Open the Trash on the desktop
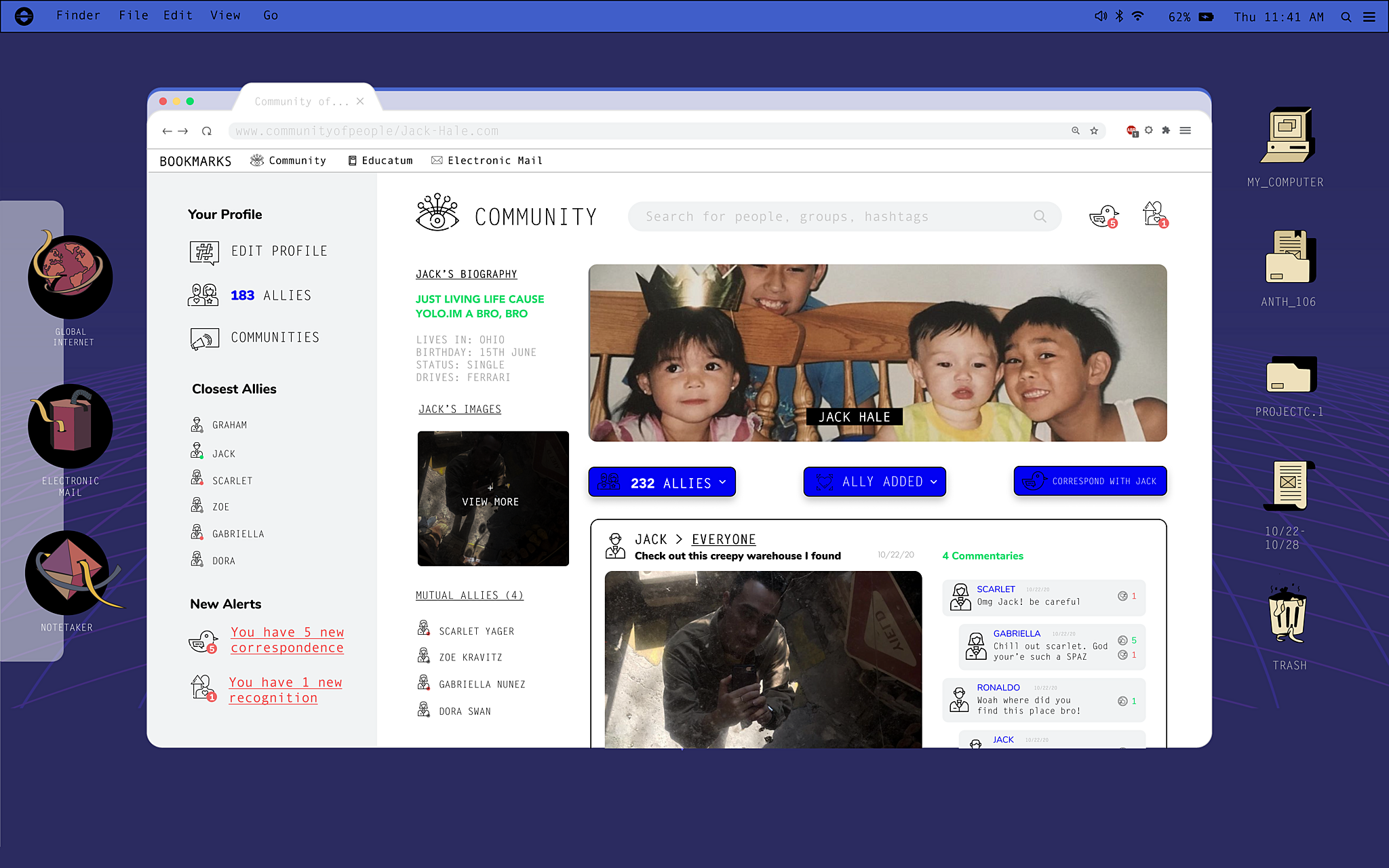Viewport: 1389px width, 868px height. click(1288, 613)
